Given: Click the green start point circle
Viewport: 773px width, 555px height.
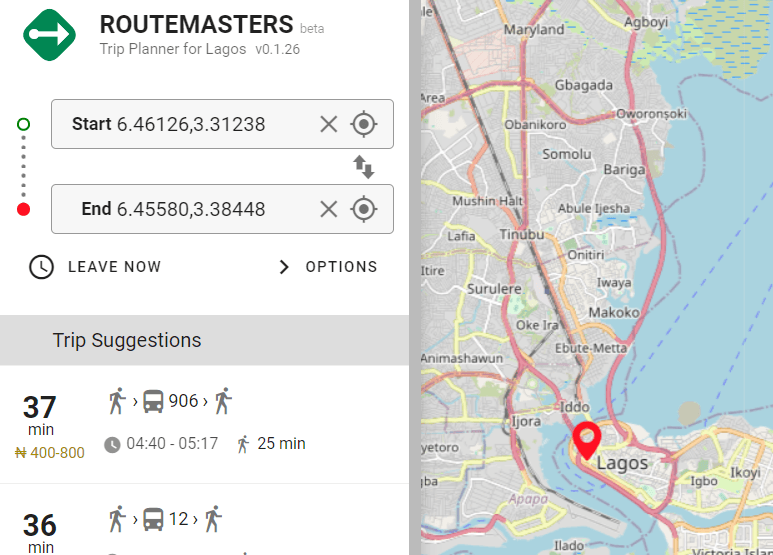Looking at the screenshot, I should pyautogui.click(x=24, y=124).
